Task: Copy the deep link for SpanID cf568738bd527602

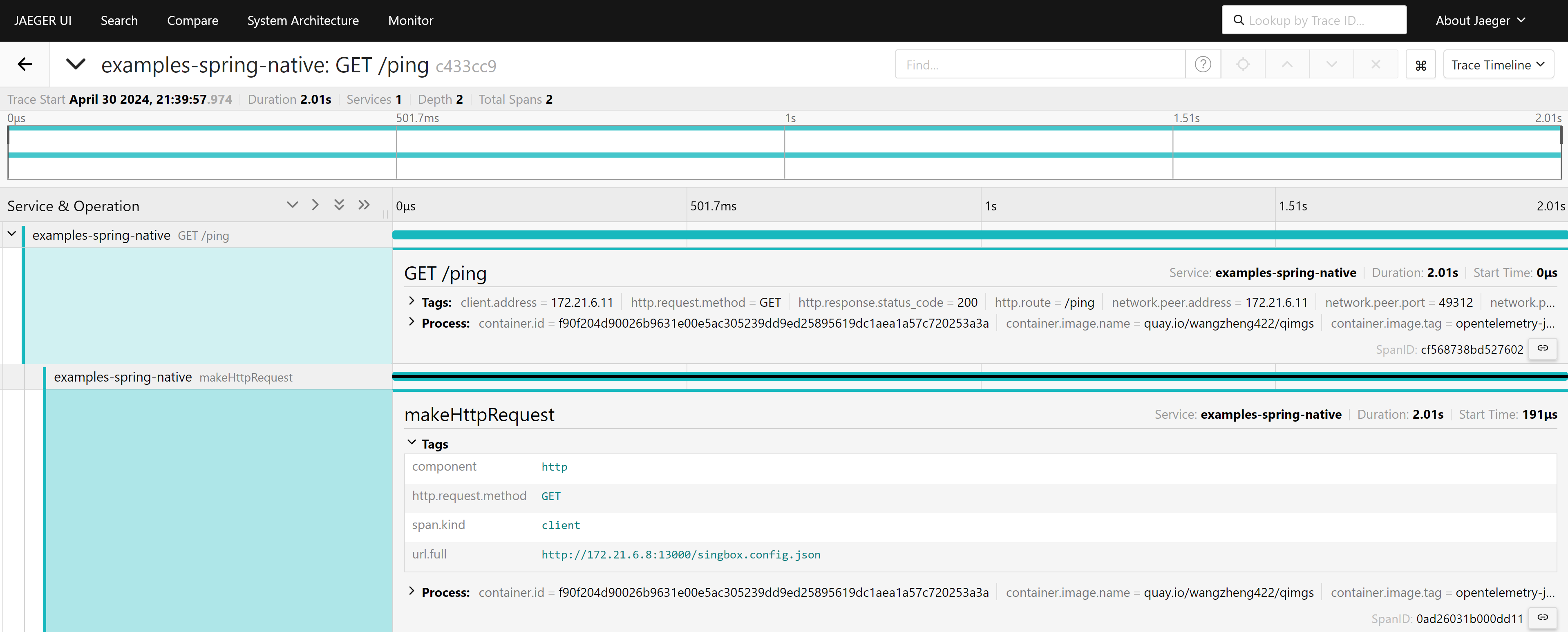Action: tap(1542, 348)
